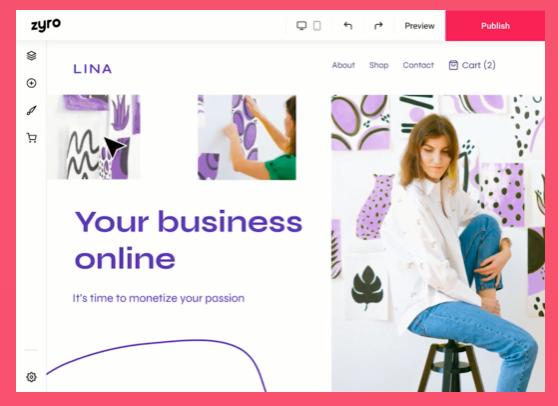558x406 pixels.
Task: Click the Preview button
Action: tap(420, 26)
